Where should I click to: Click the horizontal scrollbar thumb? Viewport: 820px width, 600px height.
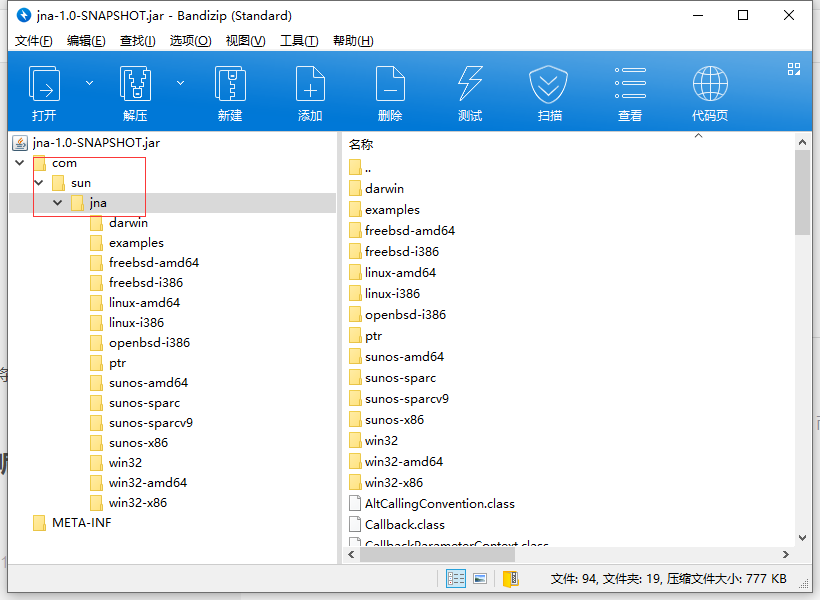(437, 554)
